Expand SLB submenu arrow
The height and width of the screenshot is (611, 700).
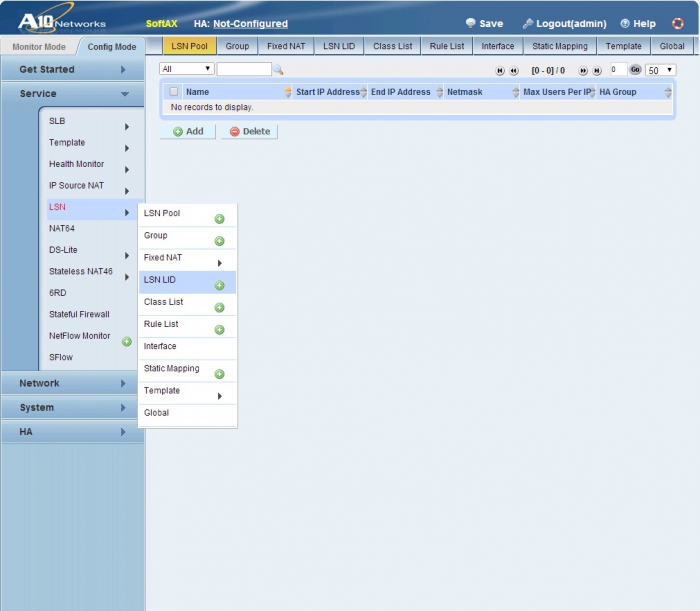coord(127,127)
